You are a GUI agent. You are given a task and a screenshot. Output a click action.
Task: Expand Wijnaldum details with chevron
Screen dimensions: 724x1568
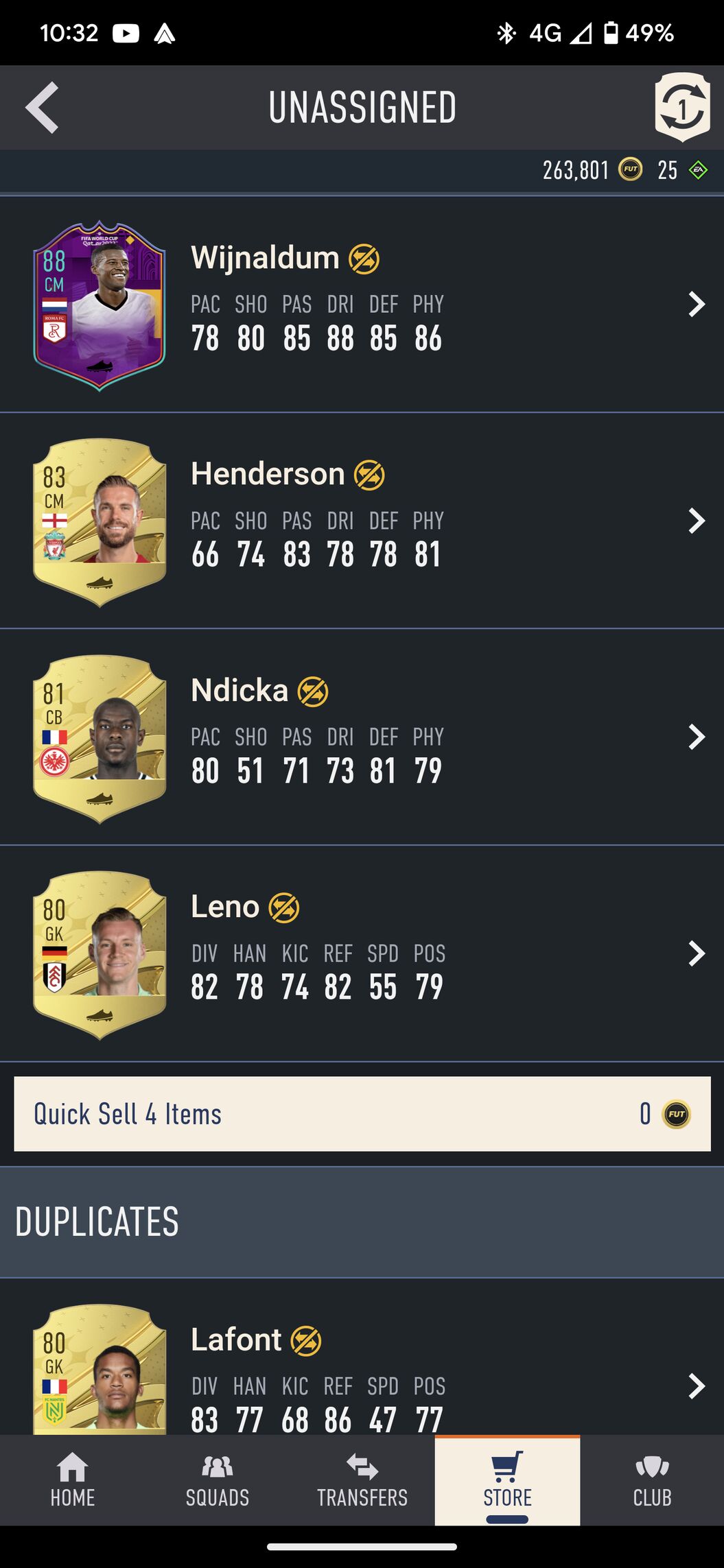697,304
